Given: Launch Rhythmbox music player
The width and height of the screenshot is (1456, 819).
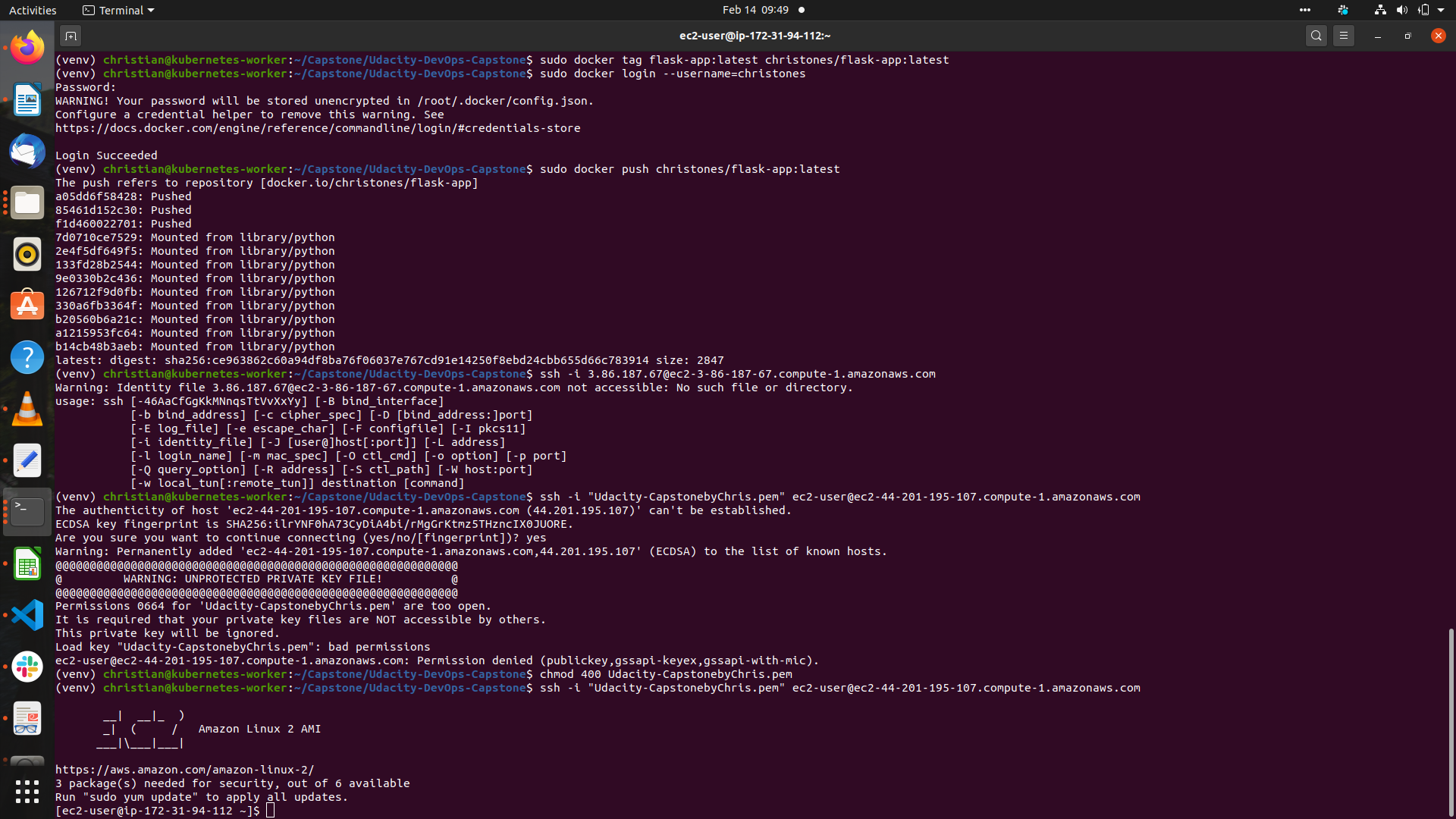Looking at the screenshot, I should tap(27, 255).
